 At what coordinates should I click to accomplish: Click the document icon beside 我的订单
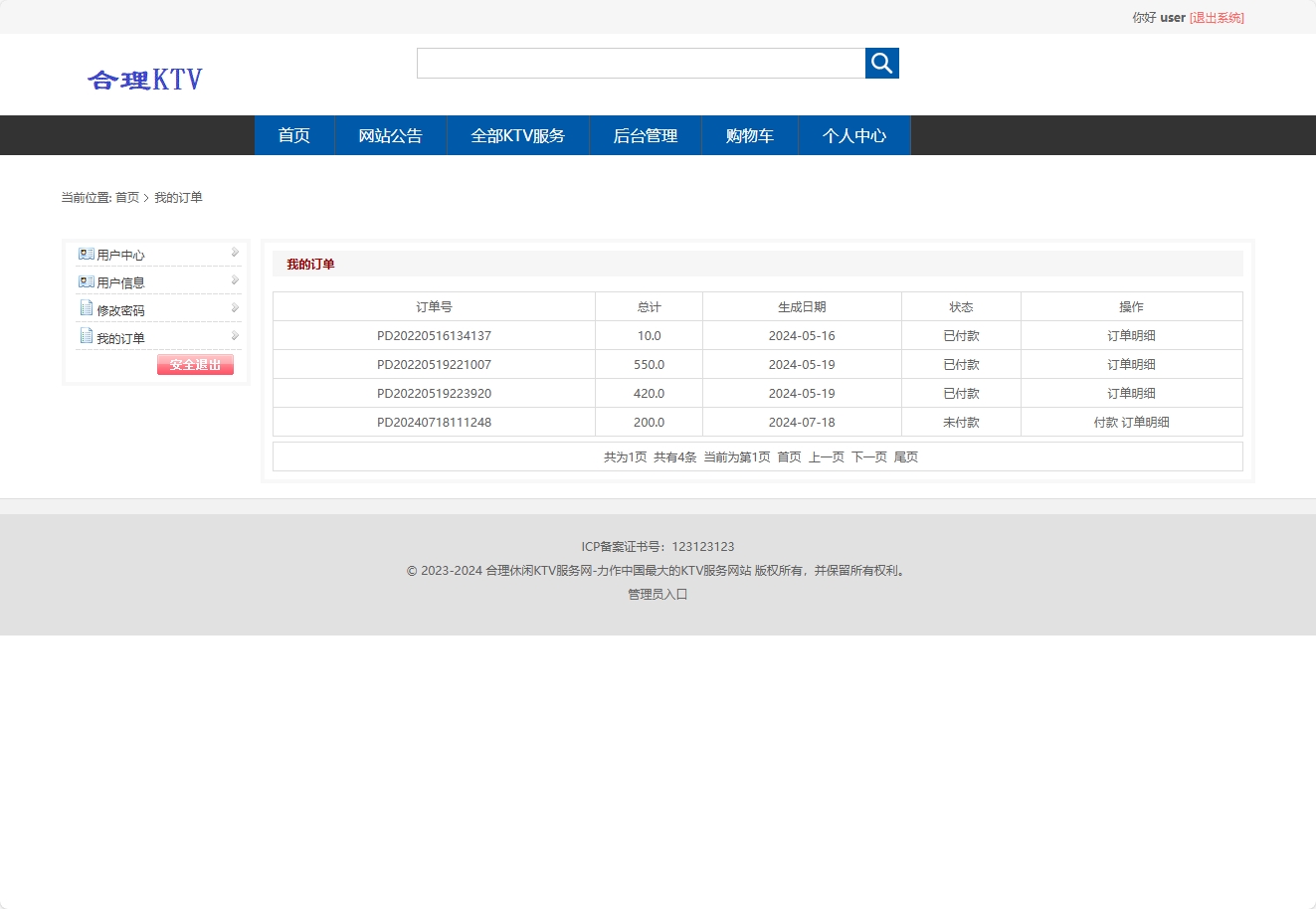click(x=86, y=336)
